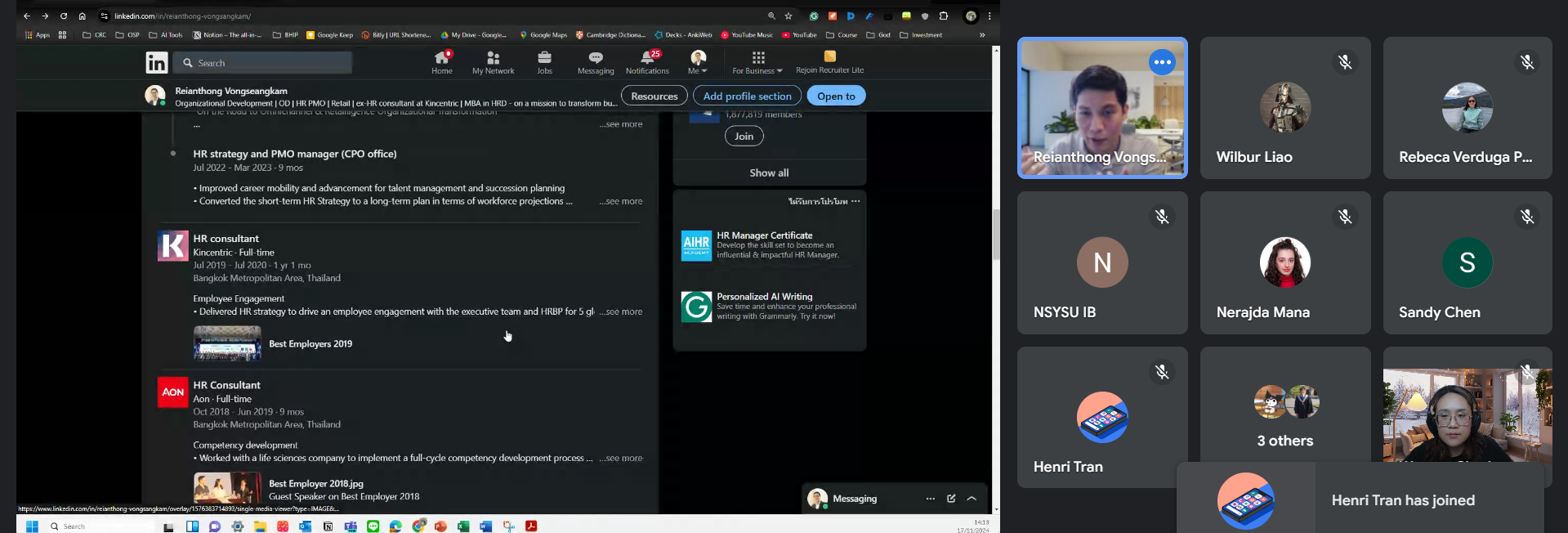The image size is (1568, 533).
Task: Open the For Business apps dropdown
Action: pos(757,62)
